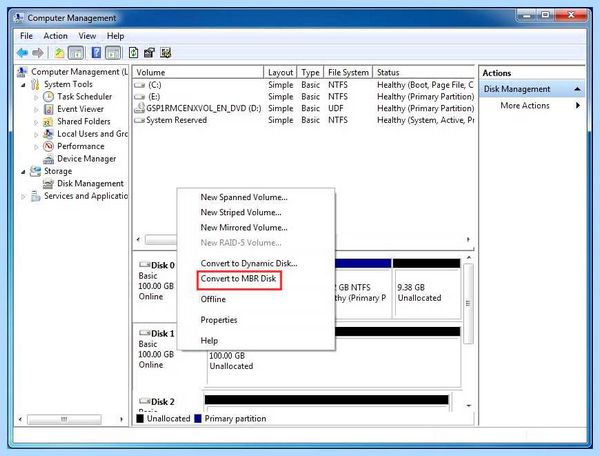Screen dimensions: 600x456
Task: Expand Local Users and Groups node
Action: click(x=36, y=135)
